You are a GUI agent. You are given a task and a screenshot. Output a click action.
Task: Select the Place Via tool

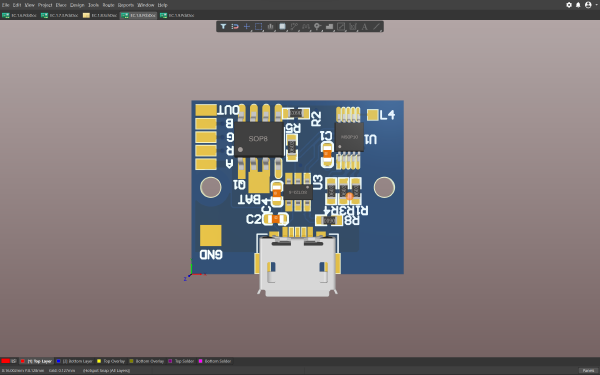point(317,26)
